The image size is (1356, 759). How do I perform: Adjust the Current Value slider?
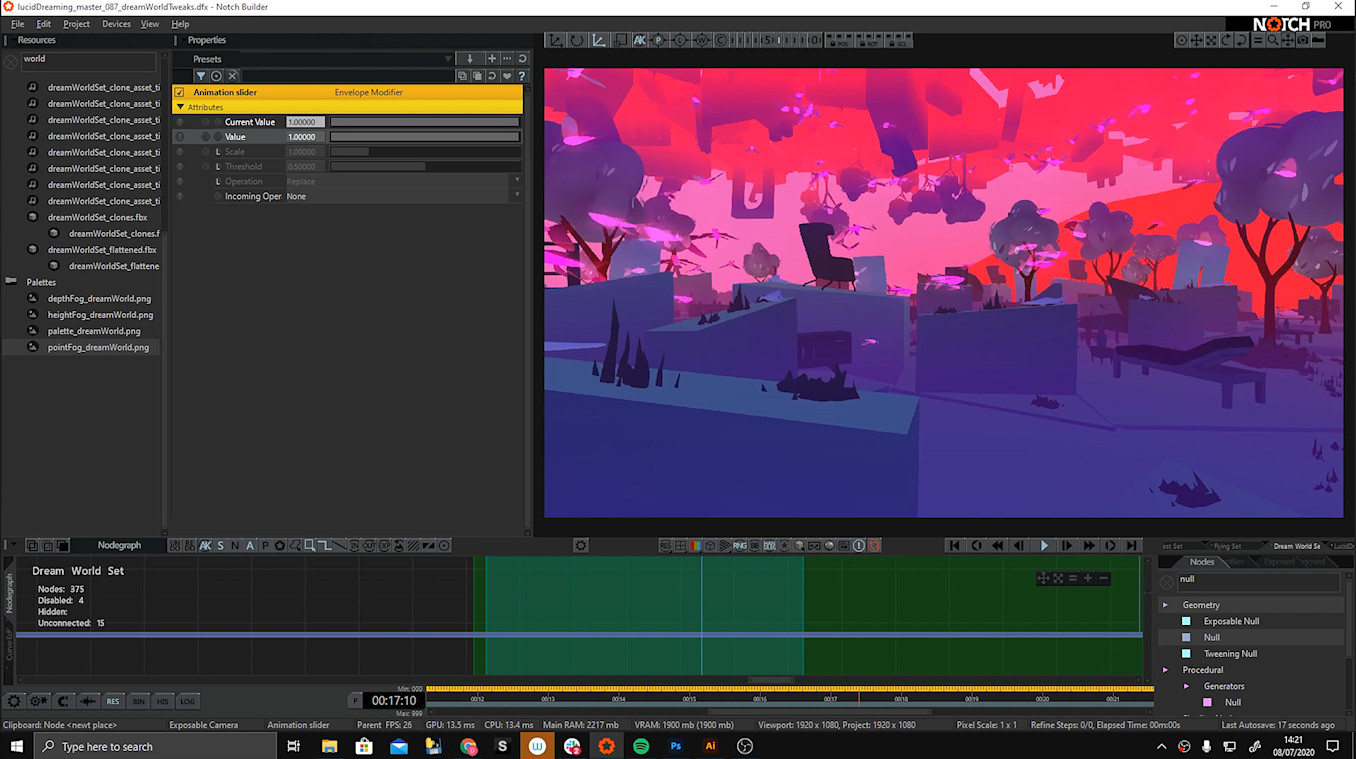click(x=425, y=122)
